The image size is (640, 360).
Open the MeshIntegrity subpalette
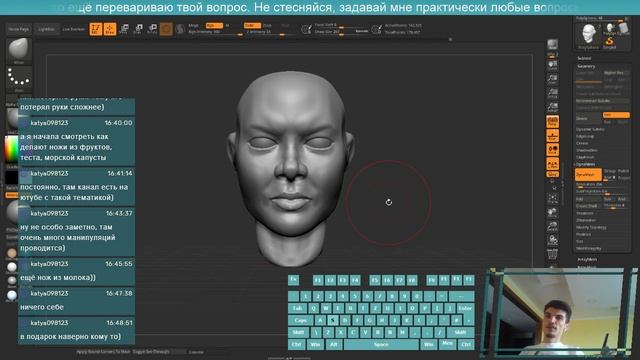pos(588,248)
